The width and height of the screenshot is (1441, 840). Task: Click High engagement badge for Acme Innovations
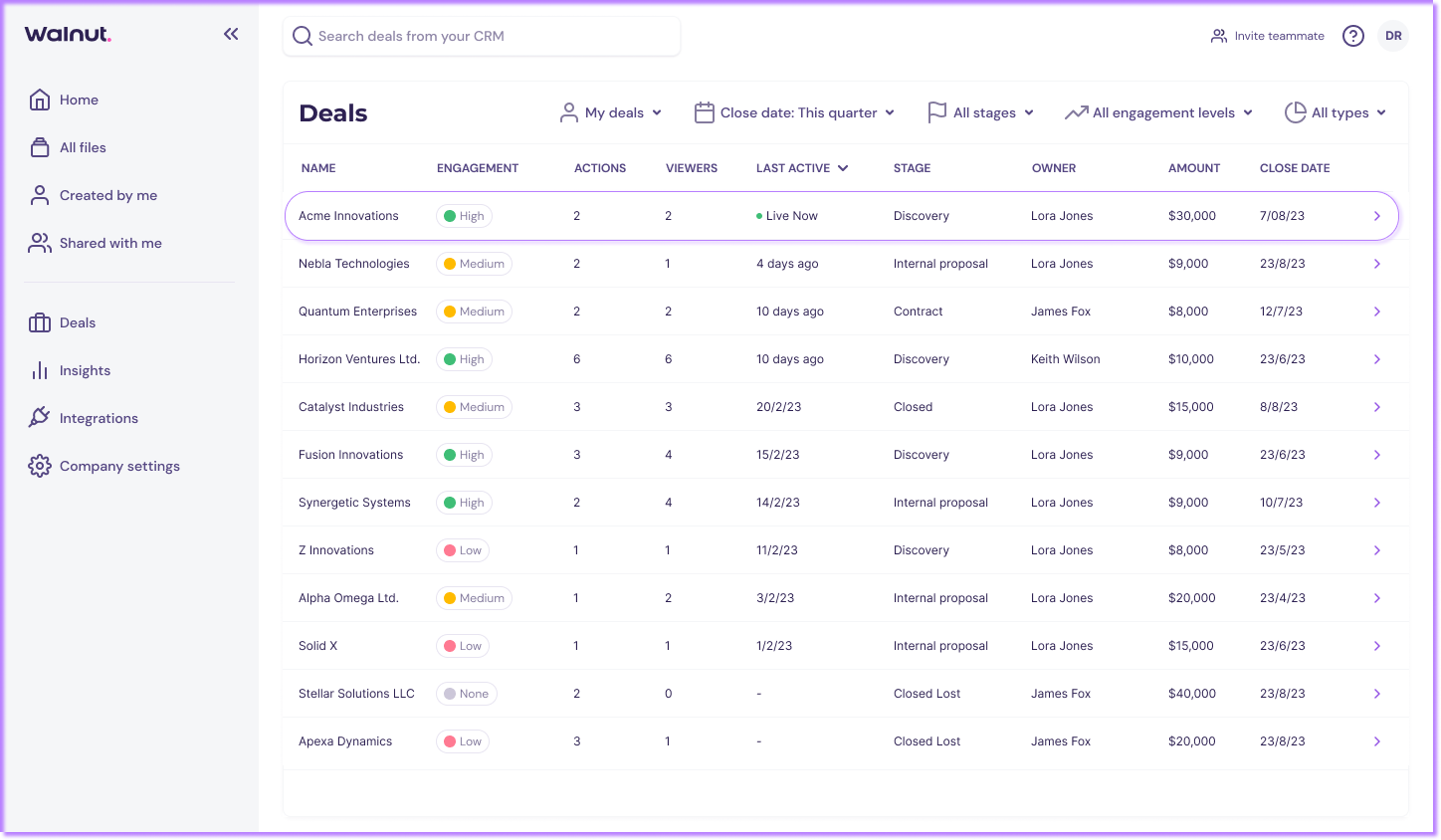(x=464, y=216)
